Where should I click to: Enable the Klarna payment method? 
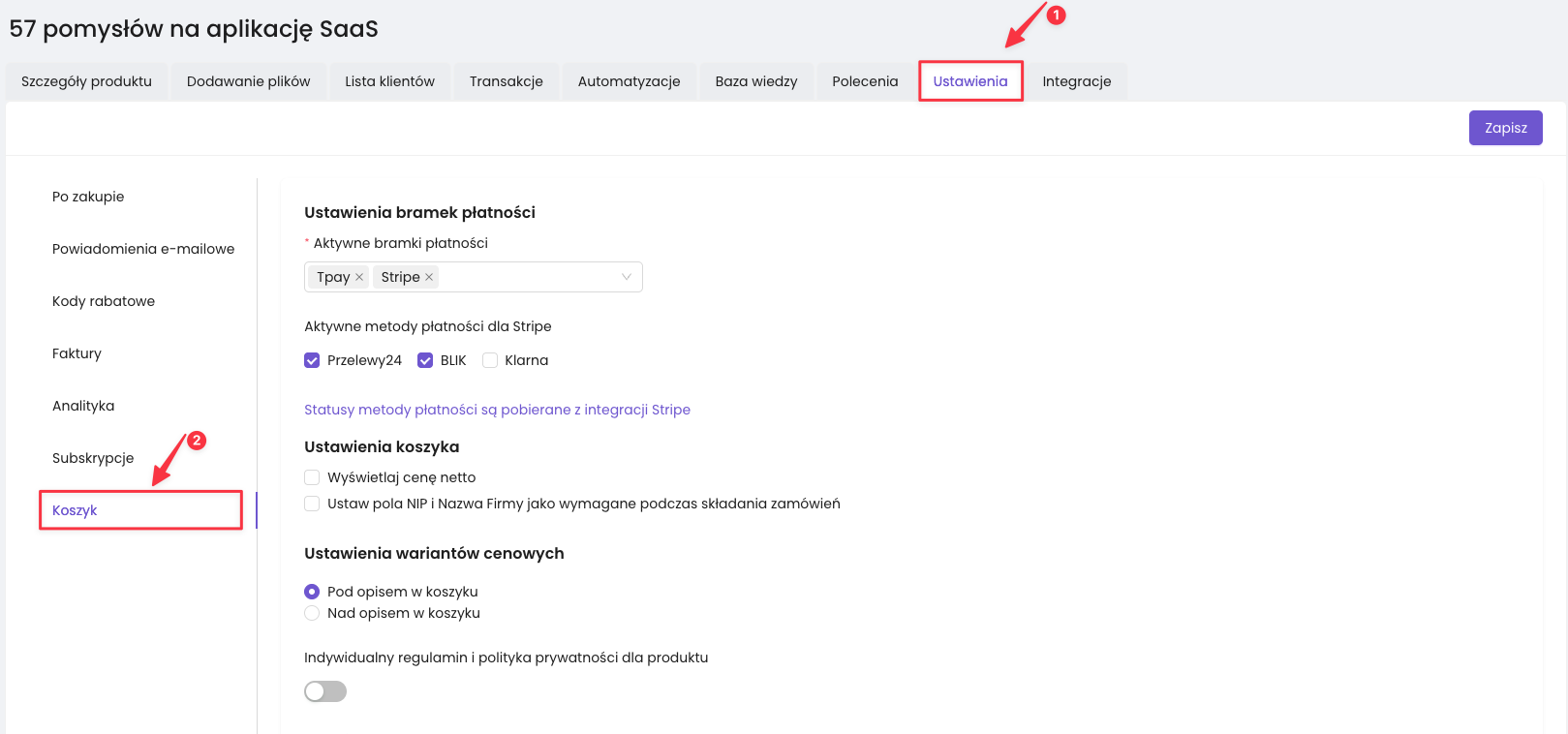click(x=490, y=360)
